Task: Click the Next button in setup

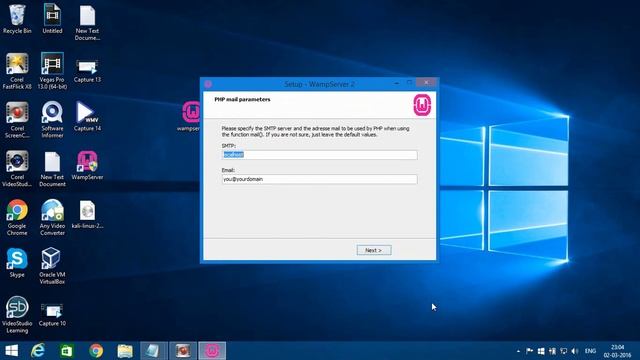Action: coord(374,250)
